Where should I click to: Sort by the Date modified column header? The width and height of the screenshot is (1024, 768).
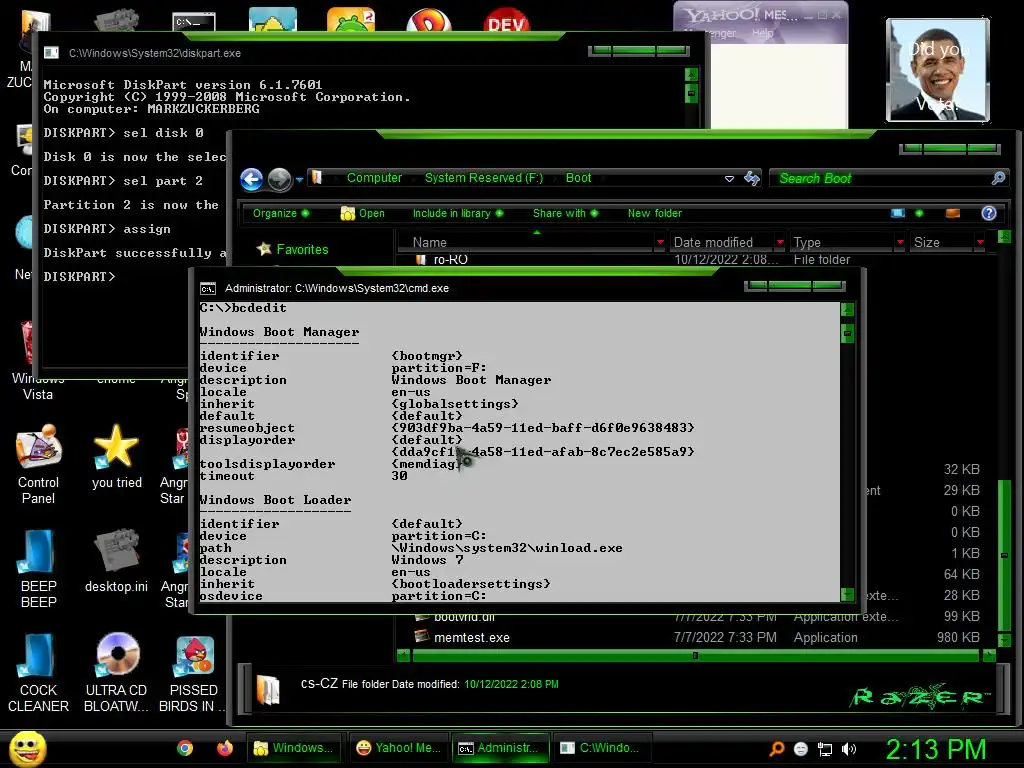[x=713, y=242]
